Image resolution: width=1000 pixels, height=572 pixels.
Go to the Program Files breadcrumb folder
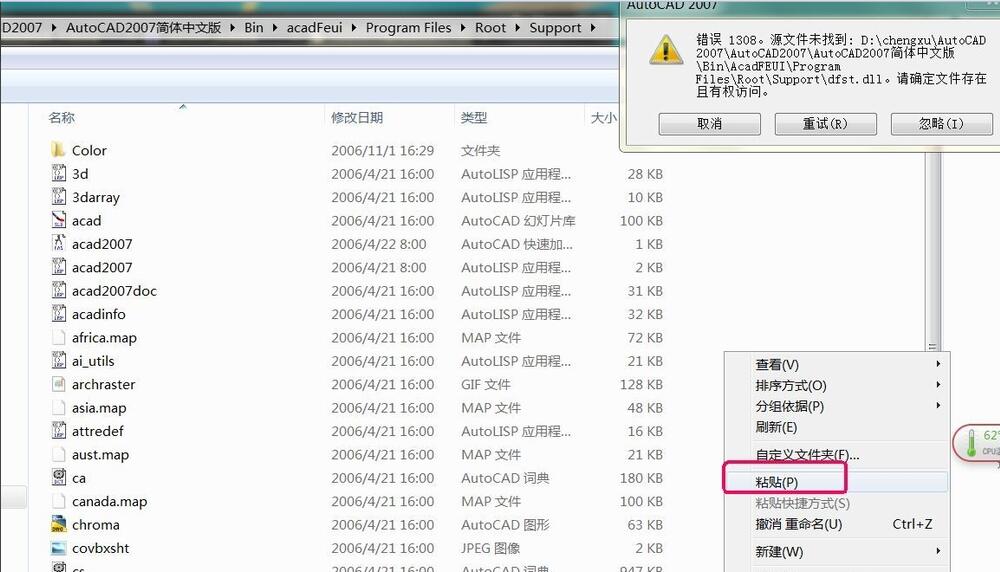[408, 27]
